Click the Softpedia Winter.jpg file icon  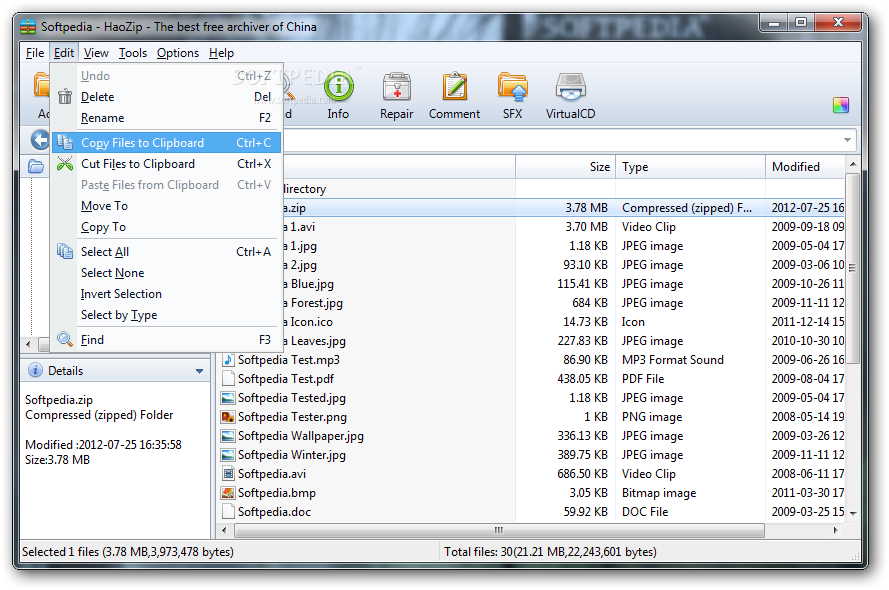pos(228,455)
